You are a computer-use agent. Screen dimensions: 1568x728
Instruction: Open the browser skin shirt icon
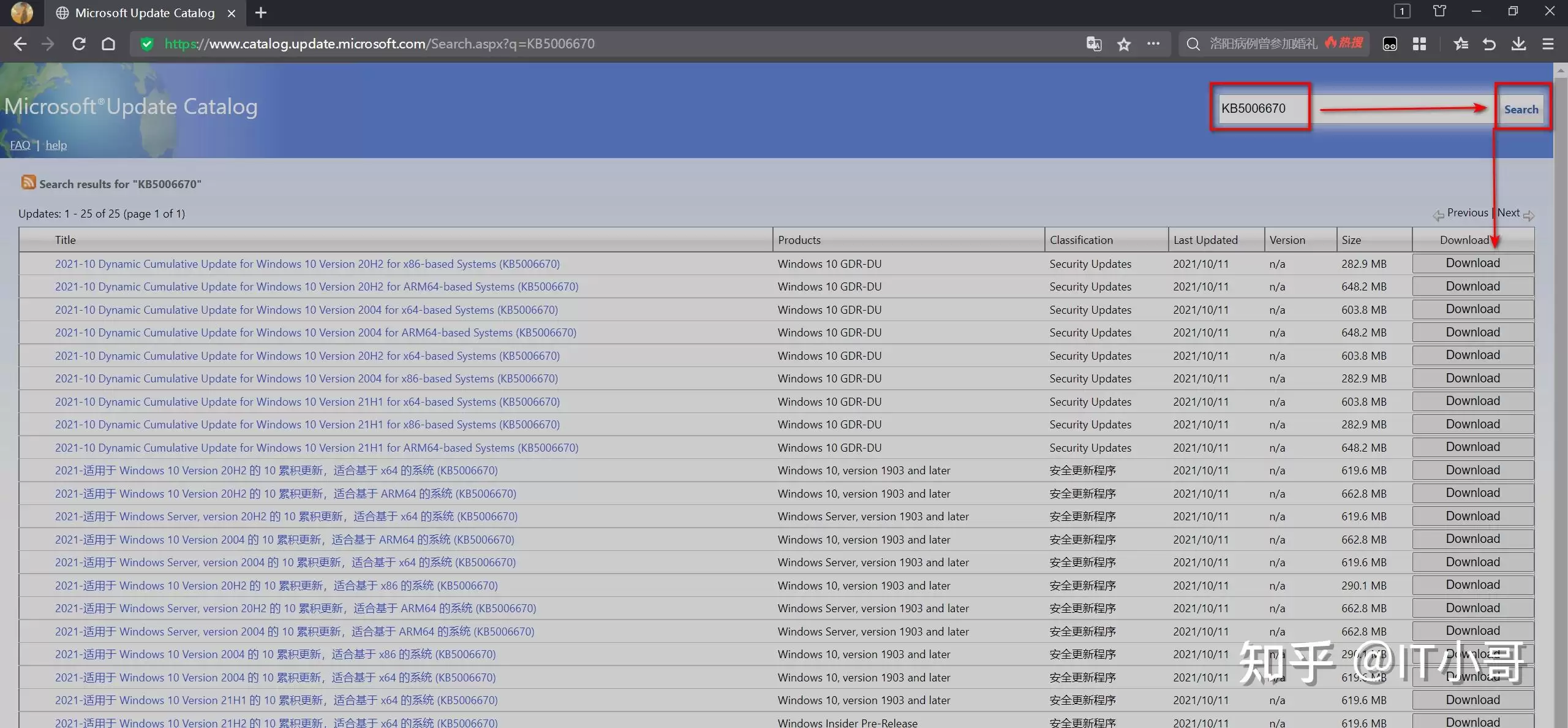[x=1439, y=12]
